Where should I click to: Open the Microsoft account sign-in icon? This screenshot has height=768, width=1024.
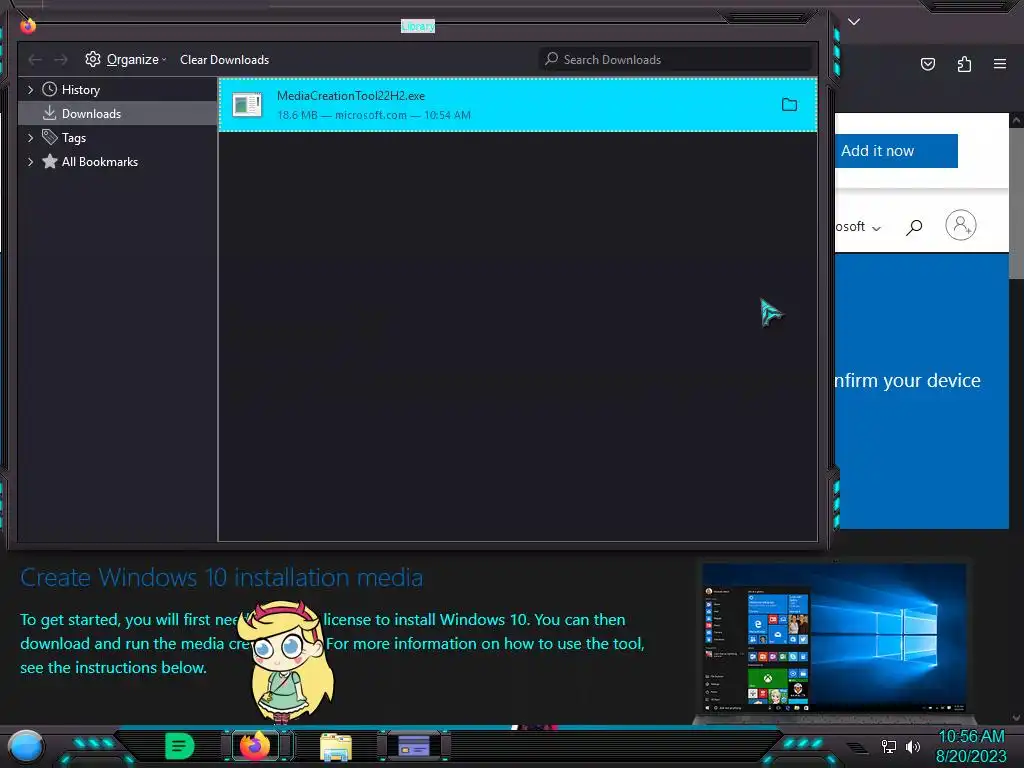click(x=960, y=225)
